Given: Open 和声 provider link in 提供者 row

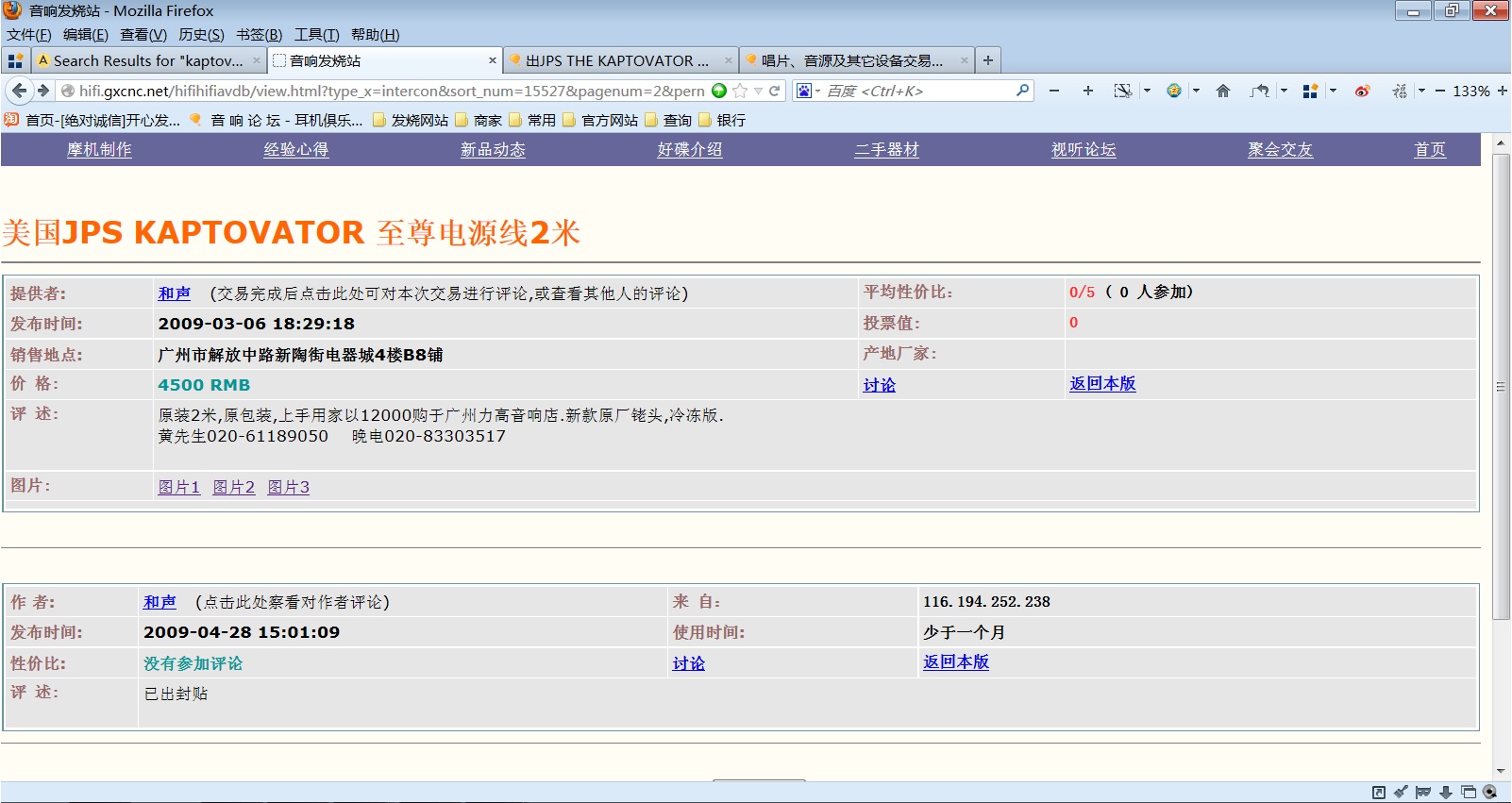Looking at the screenshot, I should point(175,293).
